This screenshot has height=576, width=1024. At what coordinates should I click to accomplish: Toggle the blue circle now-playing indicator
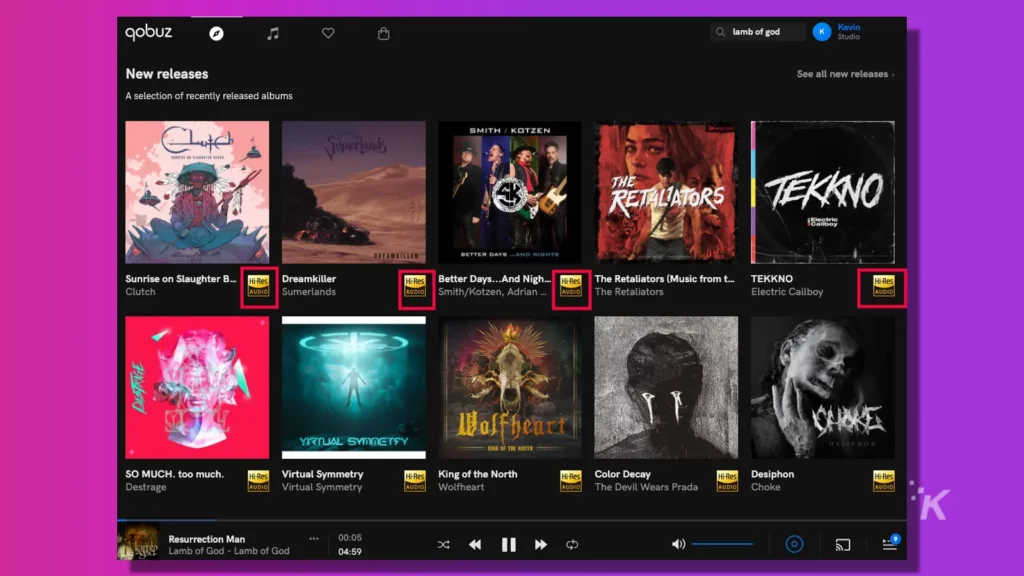coord(795,544)
